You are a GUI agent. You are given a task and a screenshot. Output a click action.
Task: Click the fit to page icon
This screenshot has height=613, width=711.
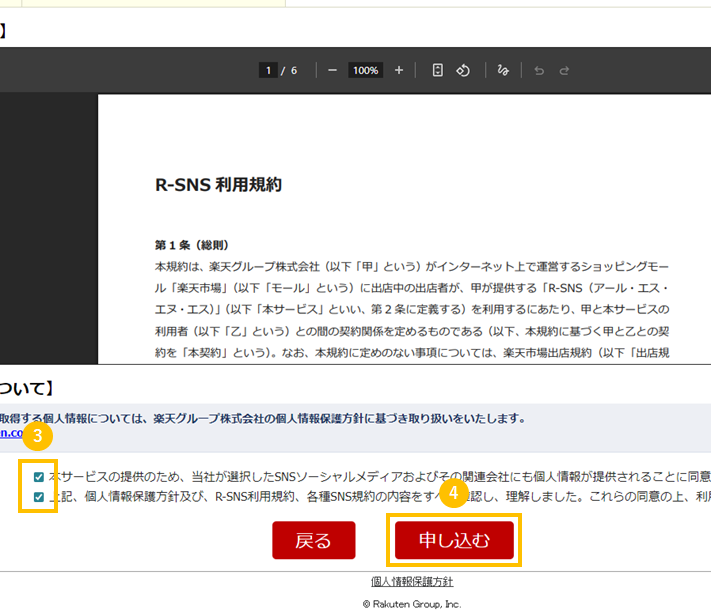pos(437,71)
